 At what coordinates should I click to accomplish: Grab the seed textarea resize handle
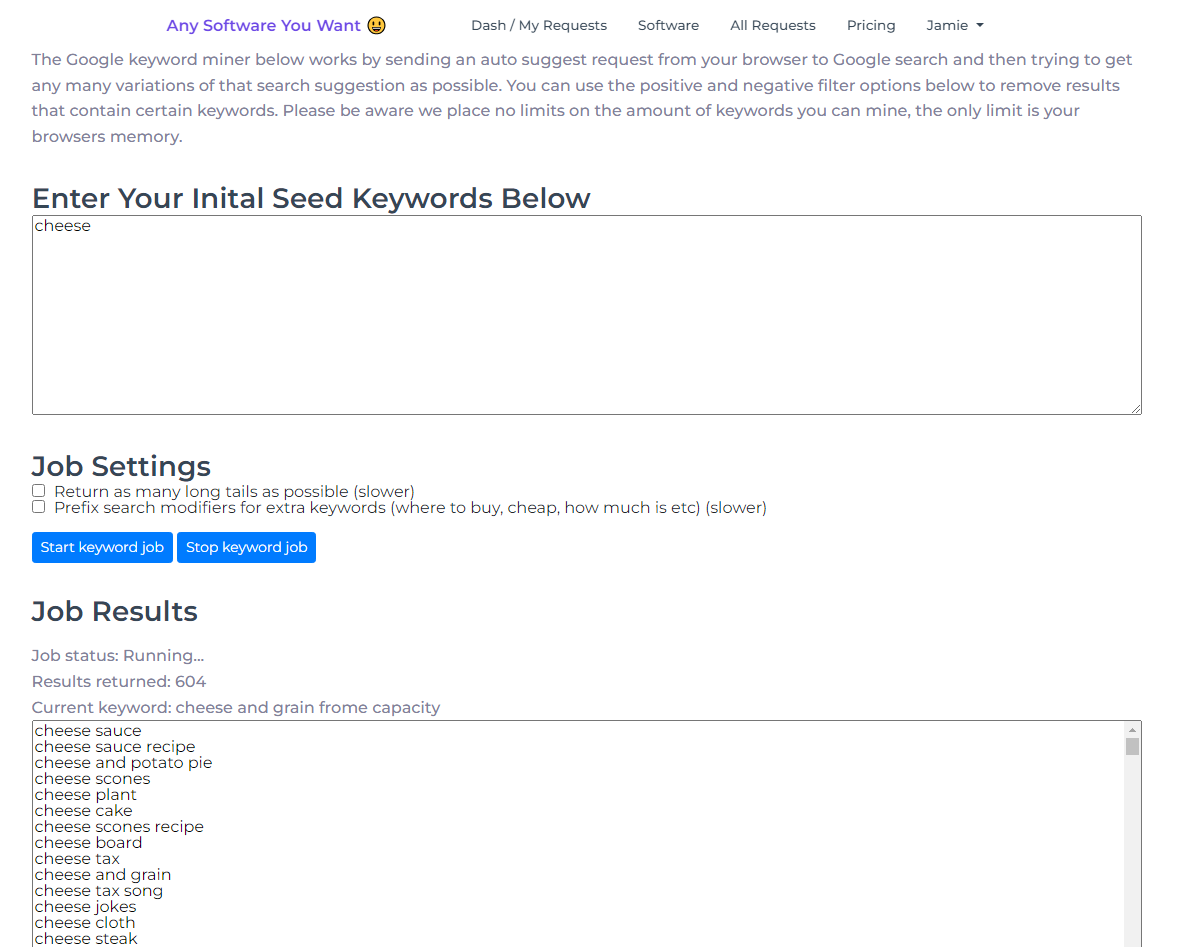pos(1136,409)
